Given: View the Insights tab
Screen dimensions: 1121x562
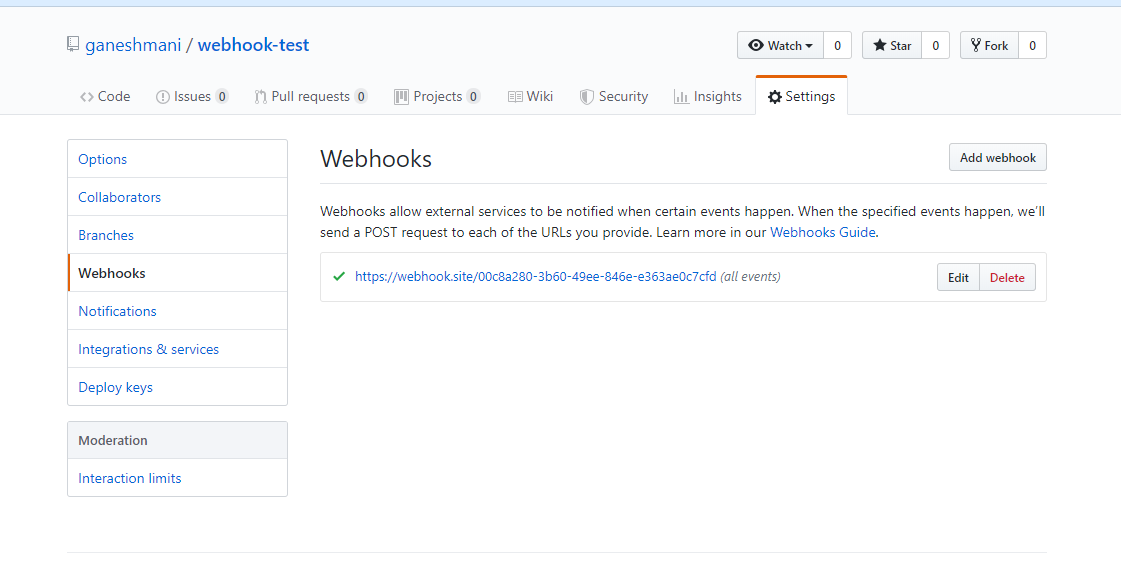Looking at the screenshot, I should 708,97.
